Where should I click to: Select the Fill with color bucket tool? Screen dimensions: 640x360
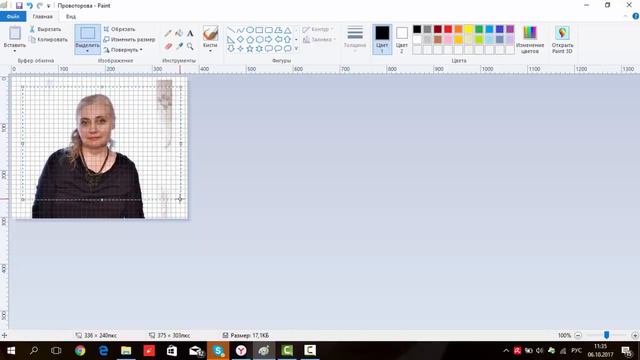click(x=179, y=33)
